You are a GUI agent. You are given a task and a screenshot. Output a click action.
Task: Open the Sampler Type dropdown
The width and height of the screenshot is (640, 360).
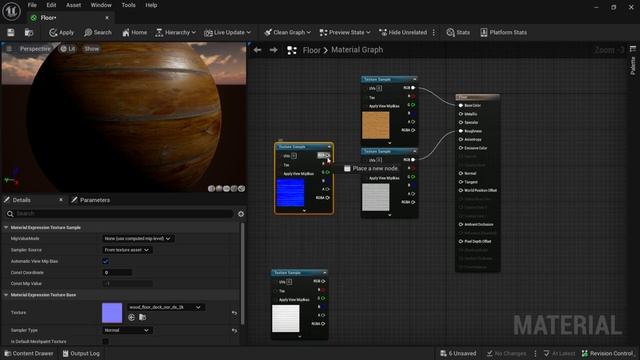[127, 330]
